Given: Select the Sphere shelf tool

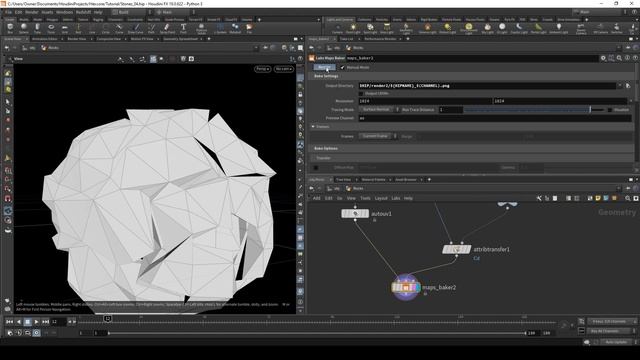Looking at the screenshot, I should [x=24, y=28].
